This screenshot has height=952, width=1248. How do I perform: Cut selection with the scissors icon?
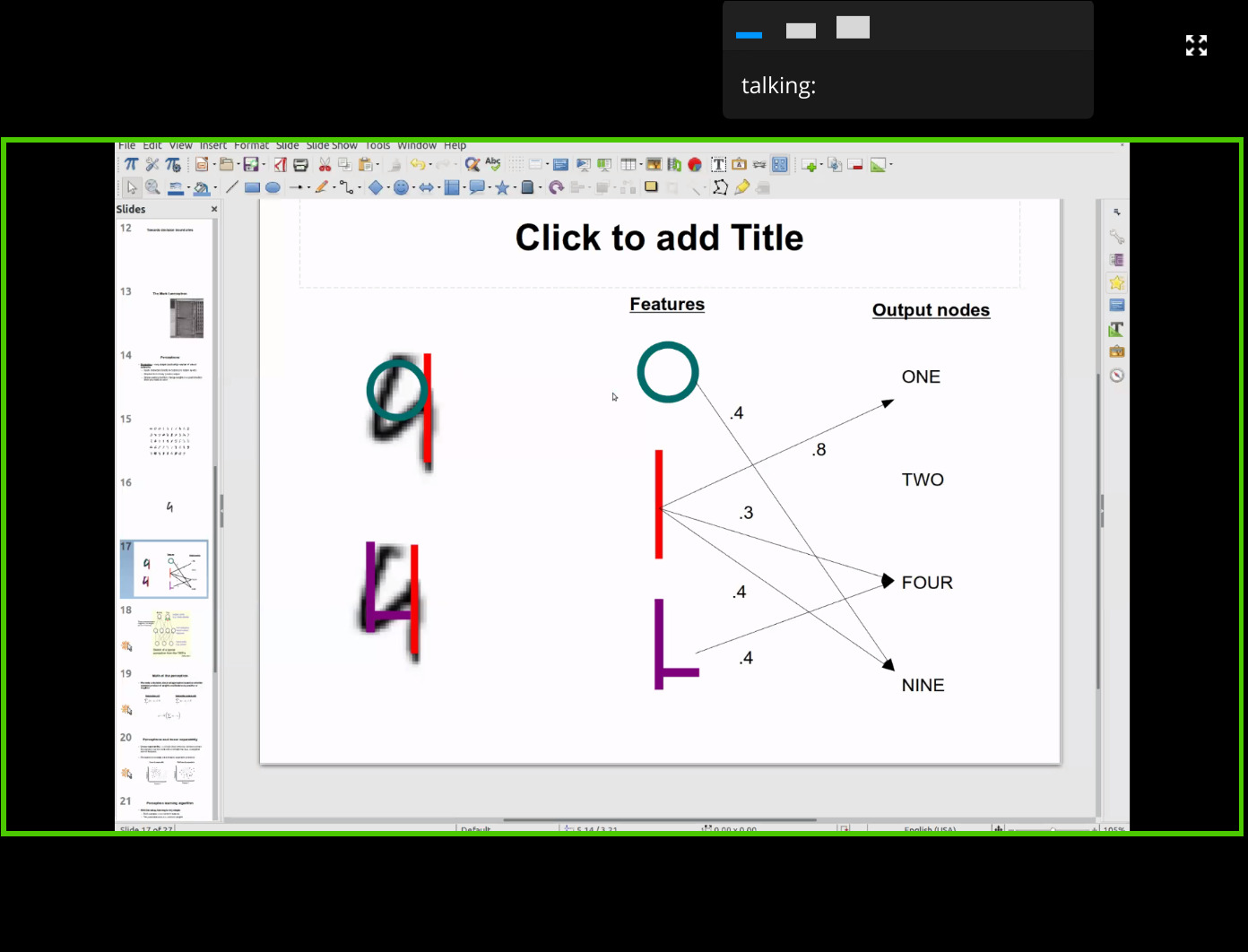click(x=325, y=164)
